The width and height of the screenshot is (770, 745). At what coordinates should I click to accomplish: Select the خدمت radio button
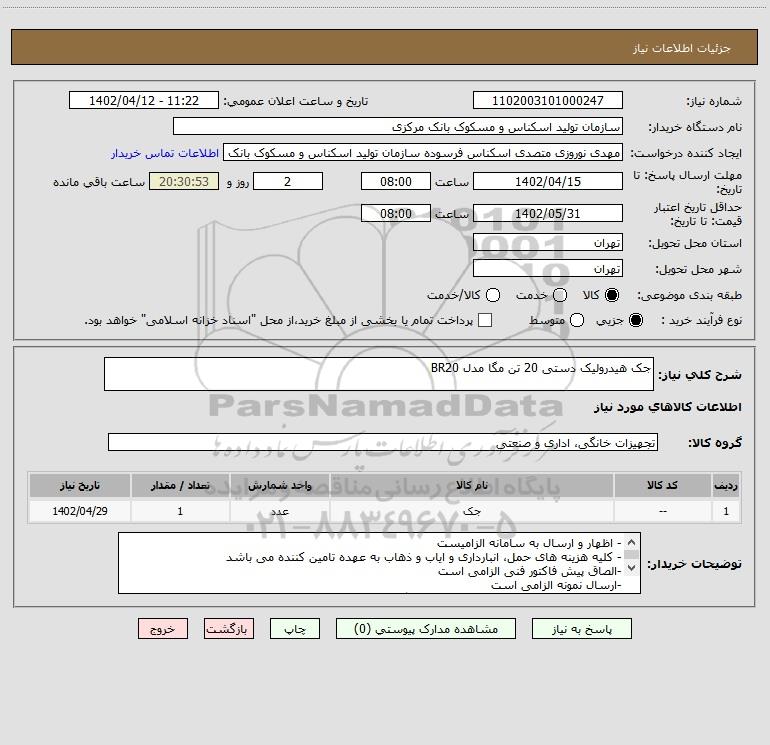tap(560, 295)
